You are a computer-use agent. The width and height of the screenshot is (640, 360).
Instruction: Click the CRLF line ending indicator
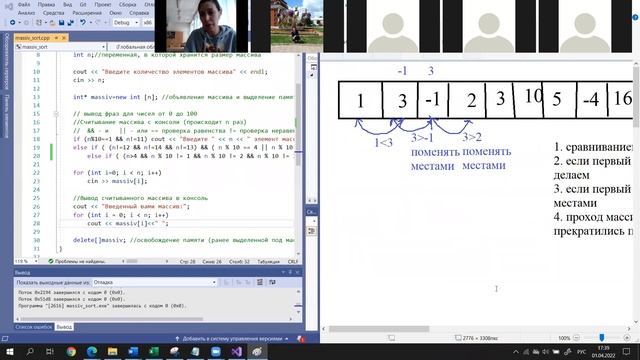(x=293, y=261)
